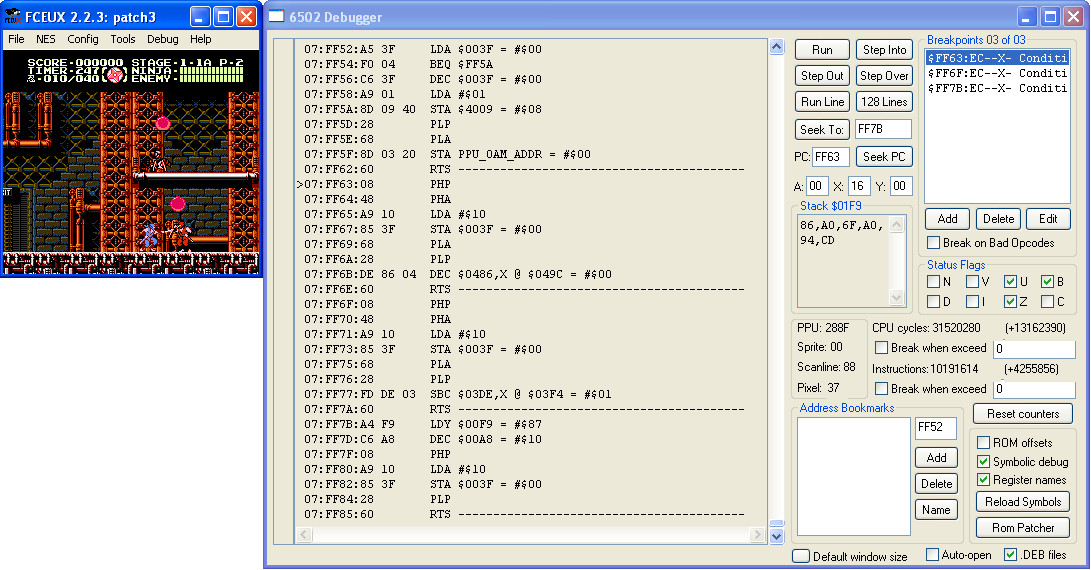This screenshot has height=570, width=1091.
Task: Toggle Default window size checkbox
Action: click(801, 556)
